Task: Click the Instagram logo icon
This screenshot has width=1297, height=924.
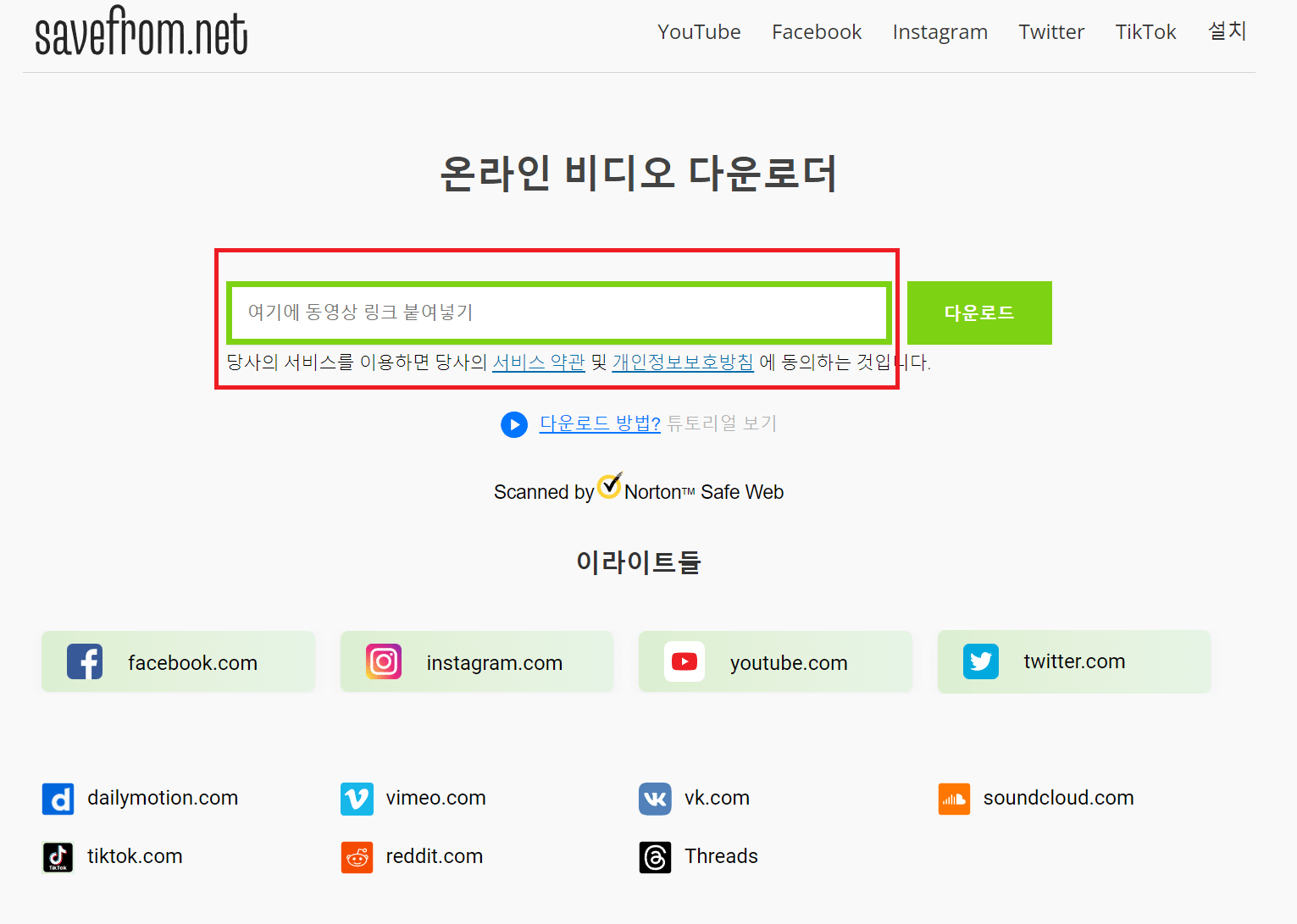Action: (x=384, y=661)
